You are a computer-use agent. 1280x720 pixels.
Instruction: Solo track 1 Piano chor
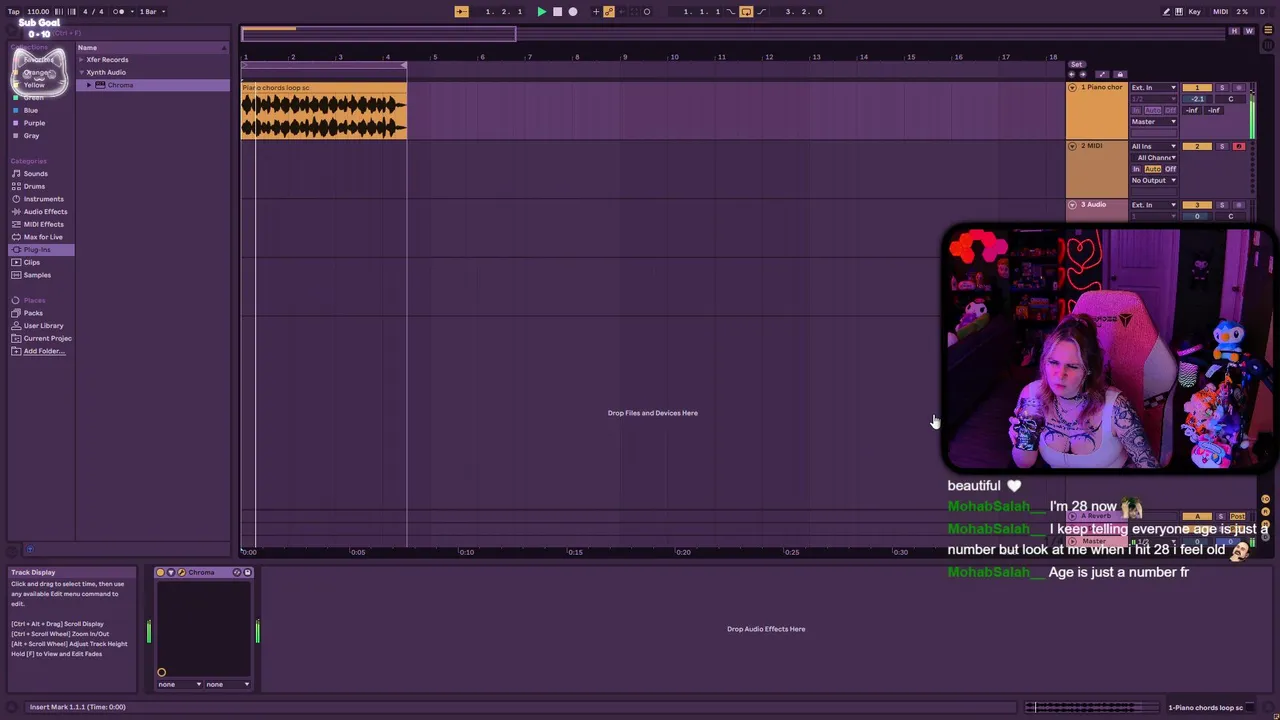click(x=1222, y=87)
